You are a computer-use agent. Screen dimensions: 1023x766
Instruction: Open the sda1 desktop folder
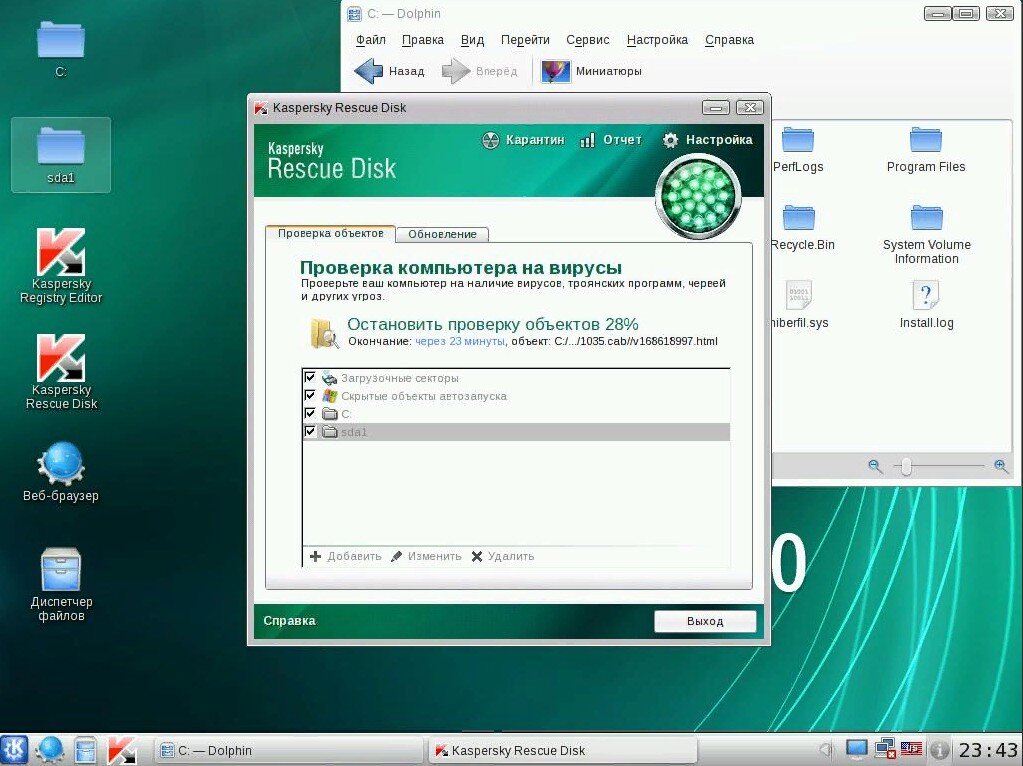pyautogui.click(x=61, y=155)
